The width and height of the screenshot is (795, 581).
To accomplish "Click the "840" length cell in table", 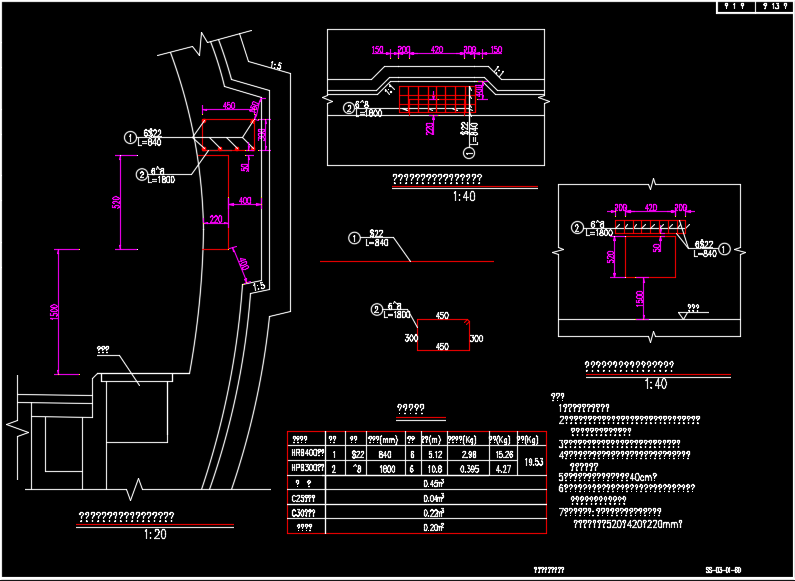I will [385, 455].
